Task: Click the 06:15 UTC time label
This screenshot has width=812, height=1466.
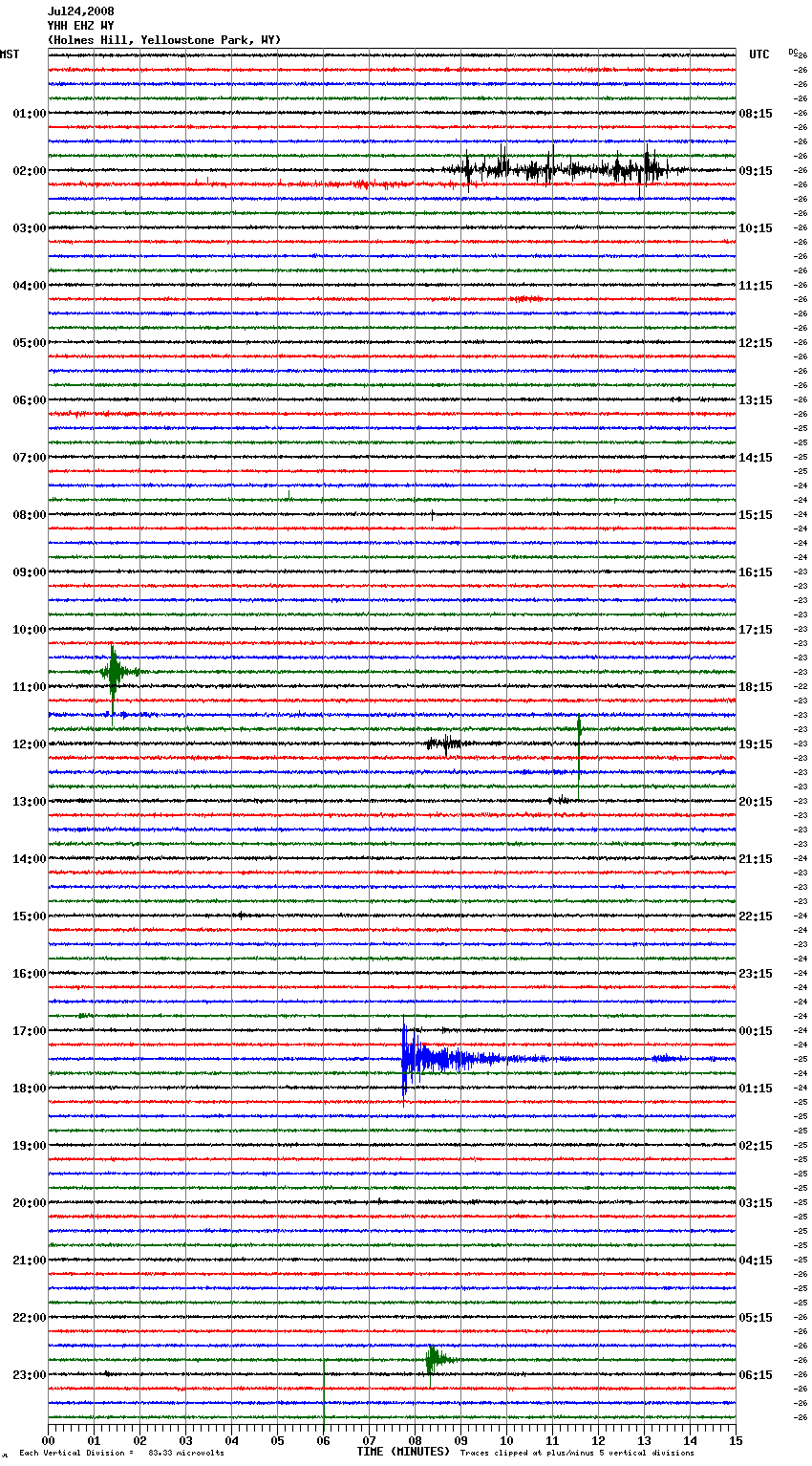Action: point(756,1375)
